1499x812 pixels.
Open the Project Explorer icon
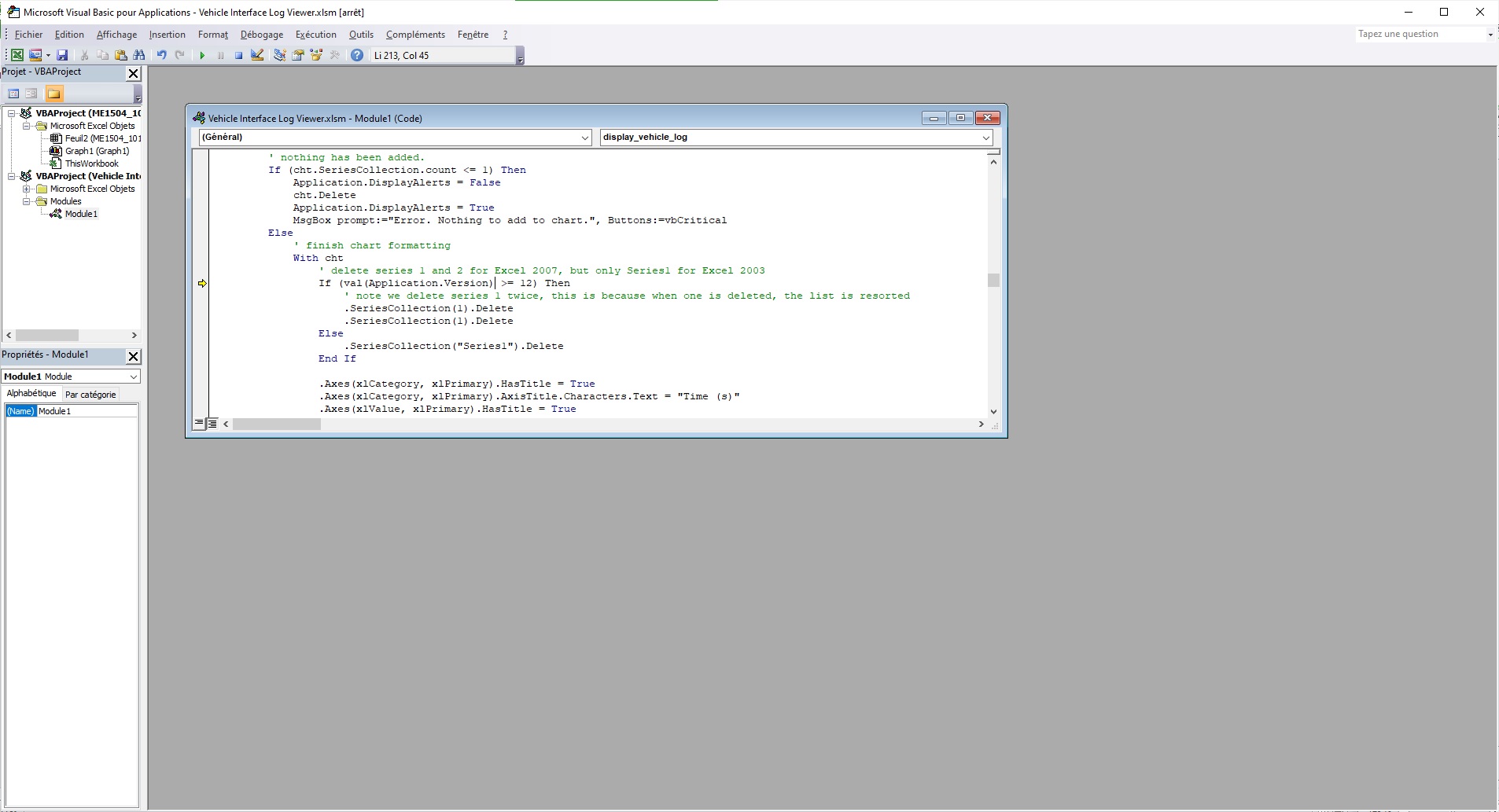(x=279, y=55)
